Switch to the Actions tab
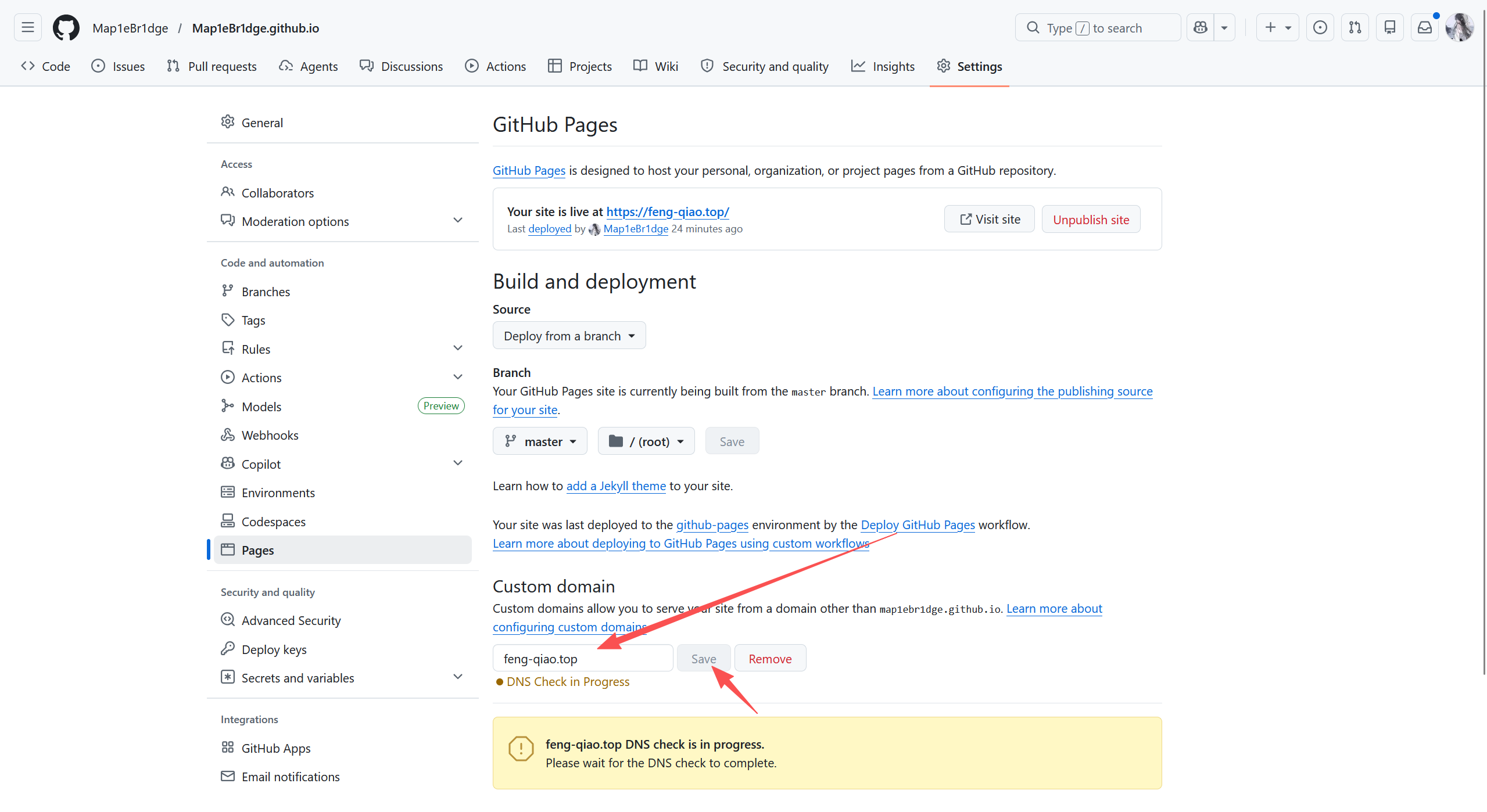This screenshot has width=1487, height=812. point(495,66)
